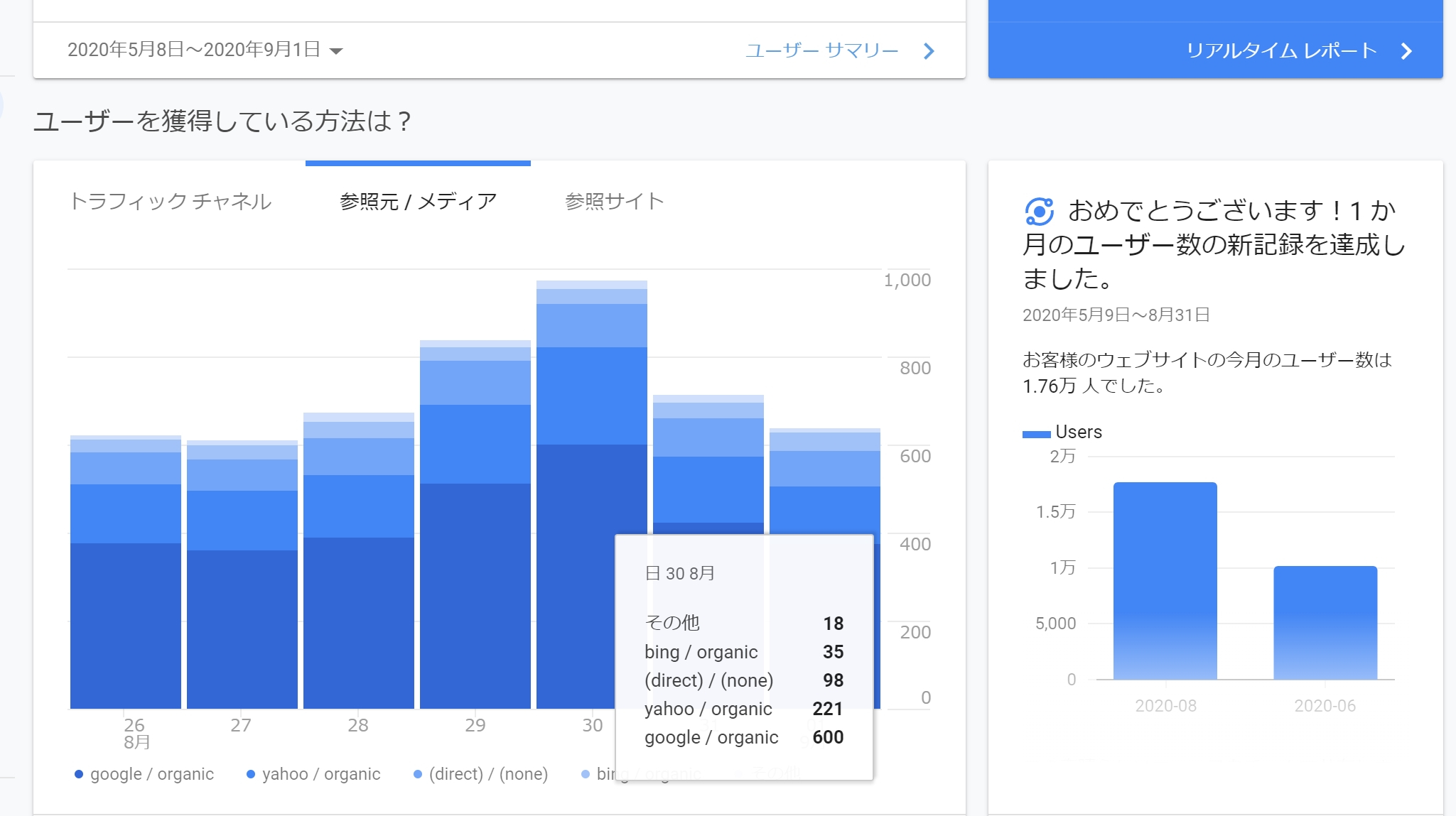The image size is (1456, 816).
Task: Click the ユーザー サマリー link
Action: [821, 50]
